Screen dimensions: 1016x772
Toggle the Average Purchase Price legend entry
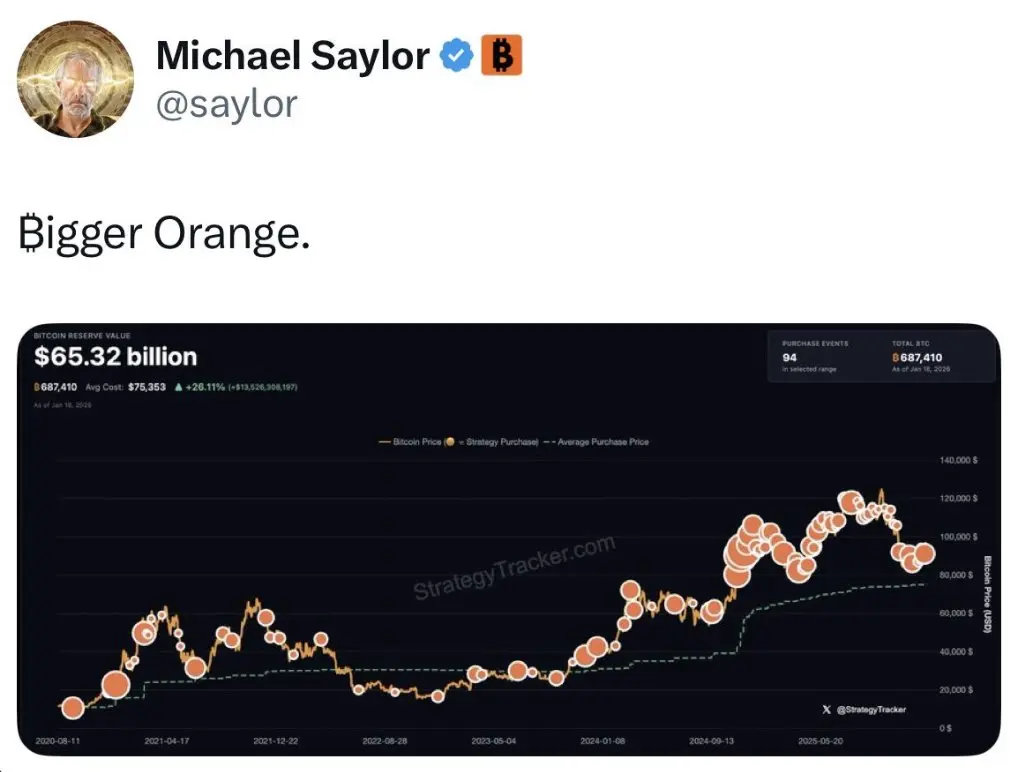pos(596,441)
